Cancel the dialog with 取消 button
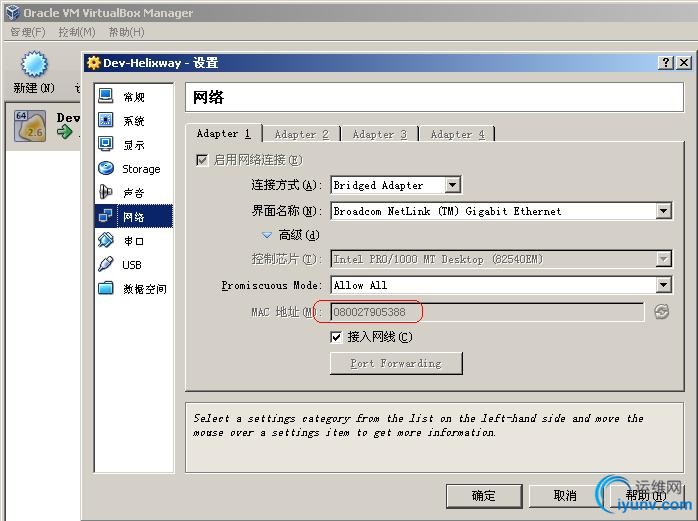Viewport: 698px width, 521px height. 565,496
